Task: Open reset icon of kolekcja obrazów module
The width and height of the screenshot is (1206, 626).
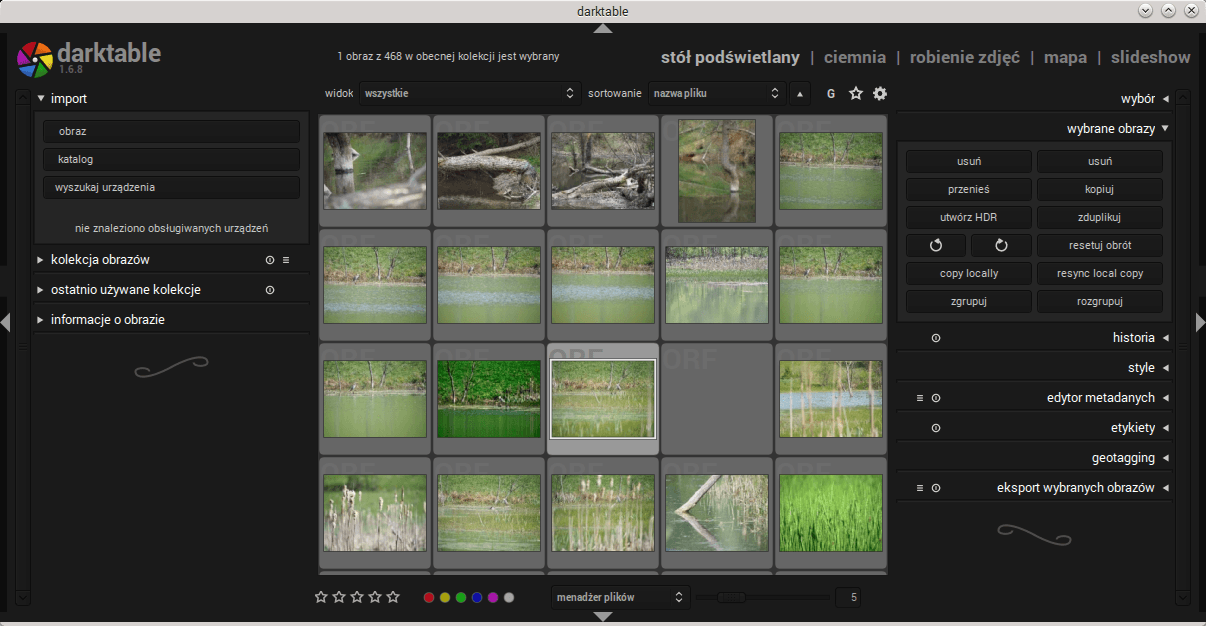Action: pyautogui.click(x=270, y=260)
